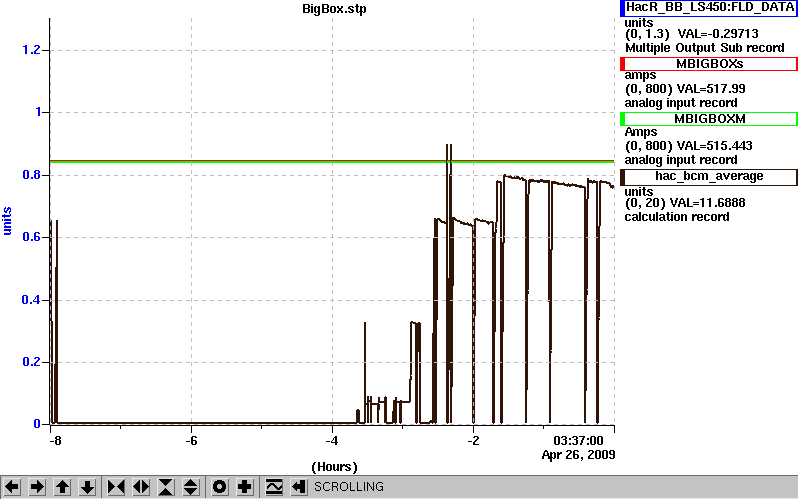798x499 pixels.
Task: Click the VAL=-0.29713 readout
Action: (718, 34)
